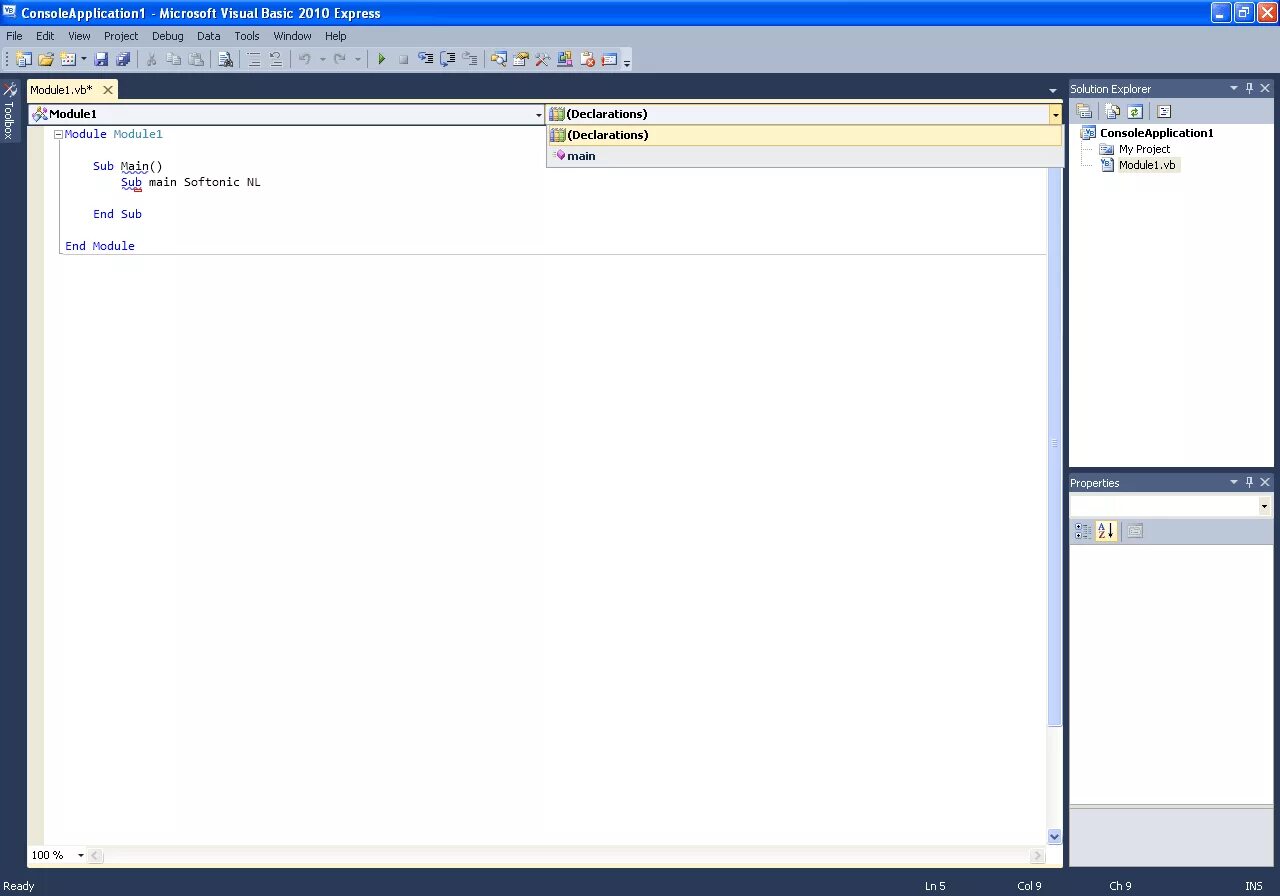Click the Property Pages icon in Properties
Viewport: 1280px width, 896px height.
click(1134, 531)
